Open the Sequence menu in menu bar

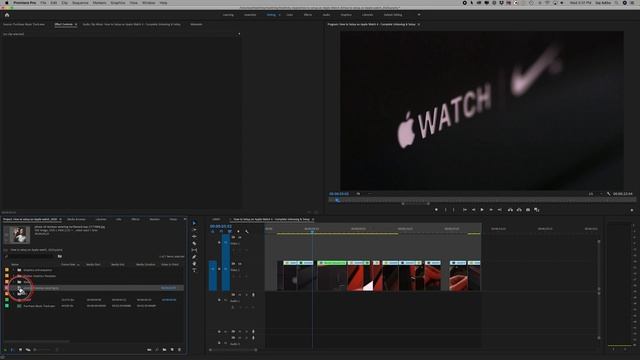coord(80,3)
